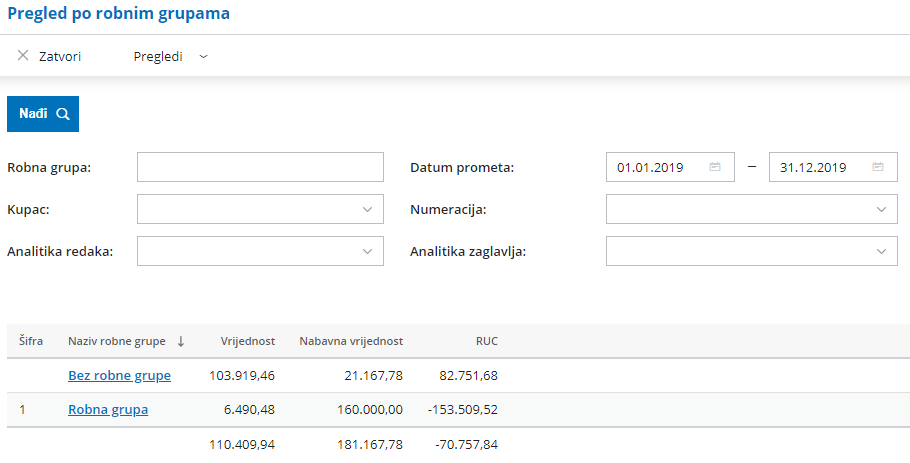The image size is (910, 463).
Task: Open the Numeracija dropdown
Action: point(752,209)
